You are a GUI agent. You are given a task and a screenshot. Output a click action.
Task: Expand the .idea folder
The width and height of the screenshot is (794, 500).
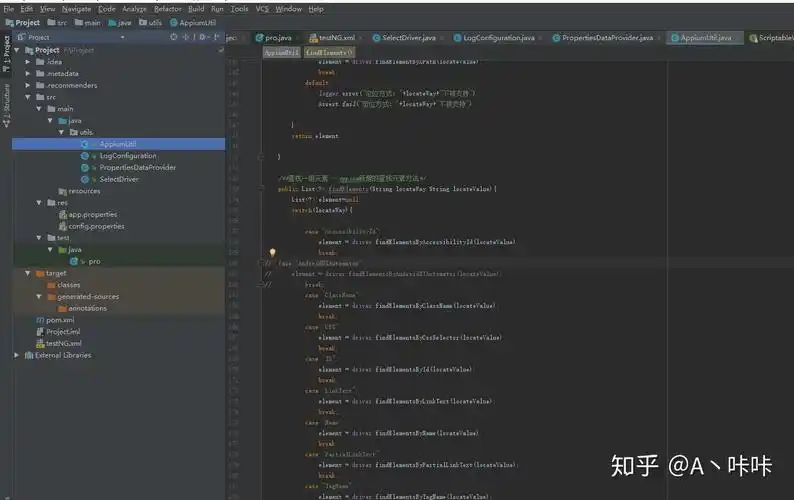point(28,62)
